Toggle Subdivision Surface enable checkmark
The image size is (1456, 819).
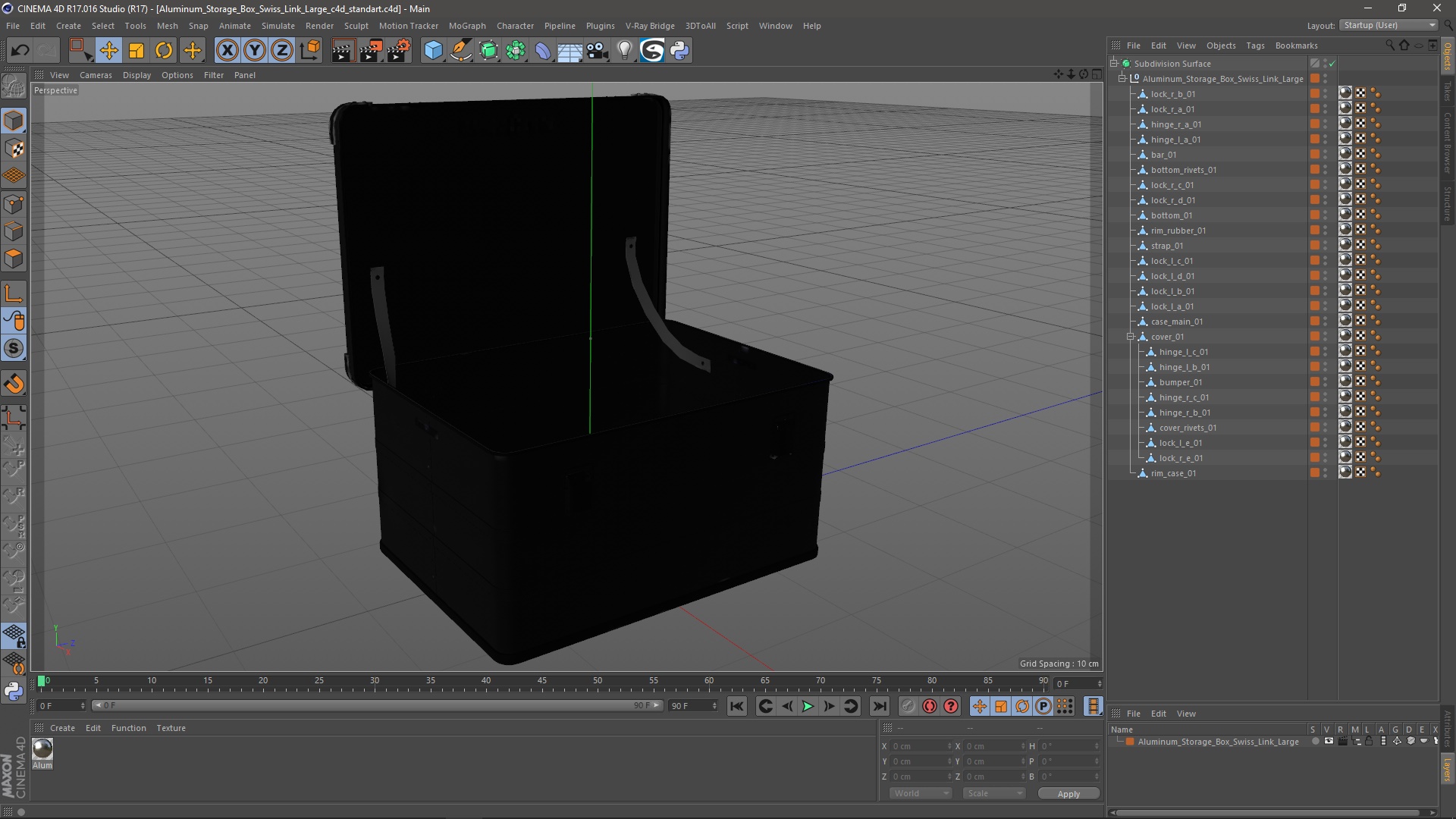(x=1332, y=64)
